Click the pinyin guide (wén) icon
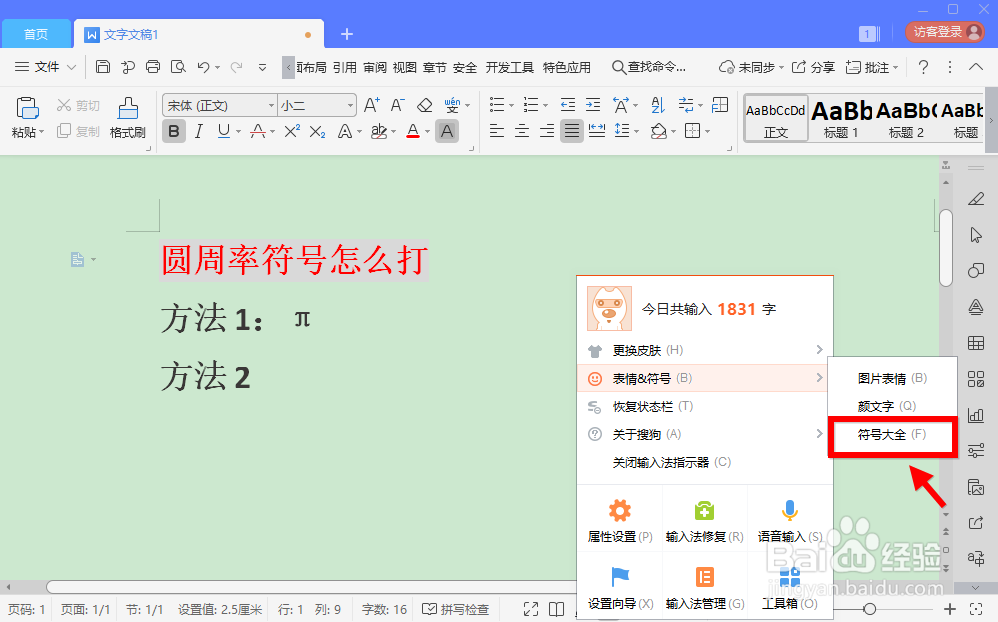The width and height of the screenshot is (998, 622). (451, 103)
